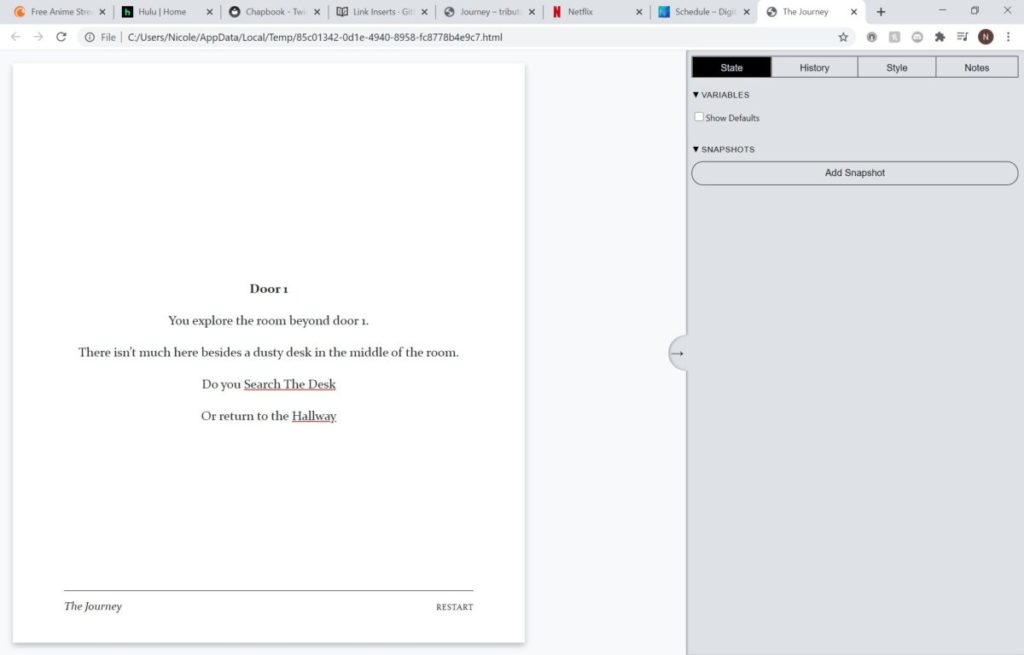Screen dimensions: 1024x655
Task: Click the Add Snapshot button
Action: pos(854,173)
